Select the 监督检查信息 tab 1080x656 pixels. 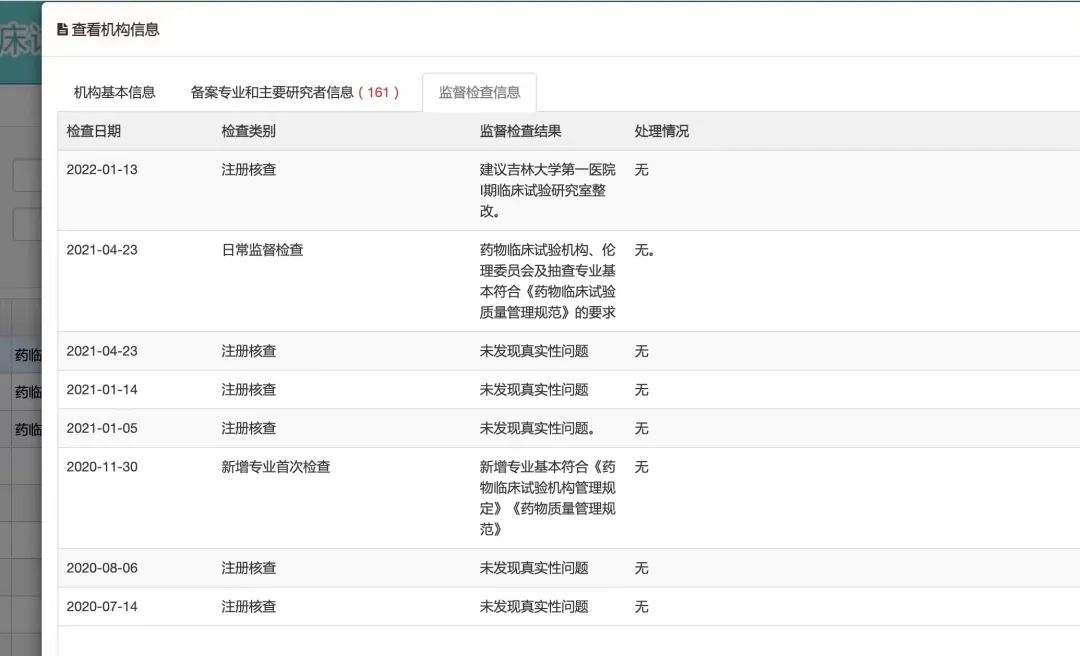pyautogui.click(x=479, y=92)
